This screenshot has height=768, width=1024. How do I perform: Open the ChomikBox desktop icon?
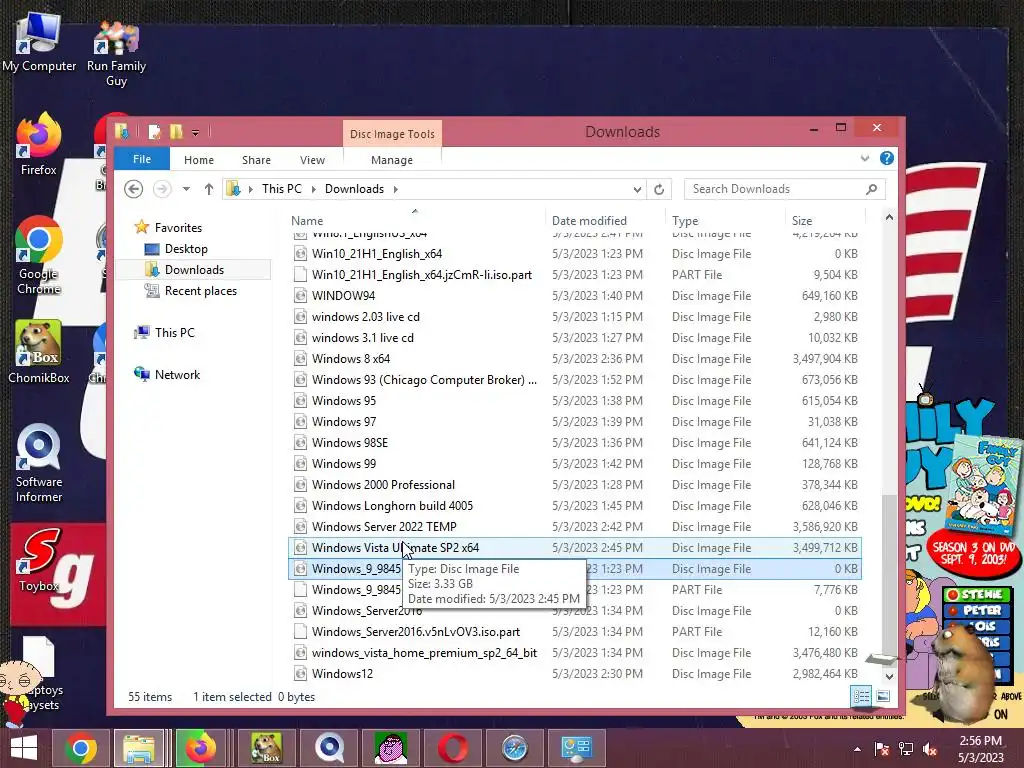tap(39, 351)
